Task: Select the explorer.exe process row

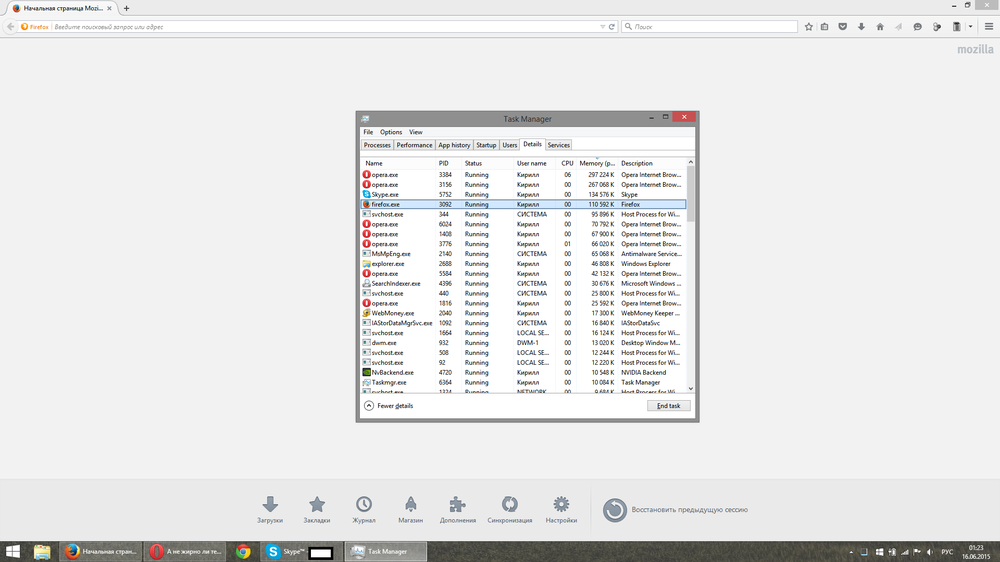Action: [524, 263]
